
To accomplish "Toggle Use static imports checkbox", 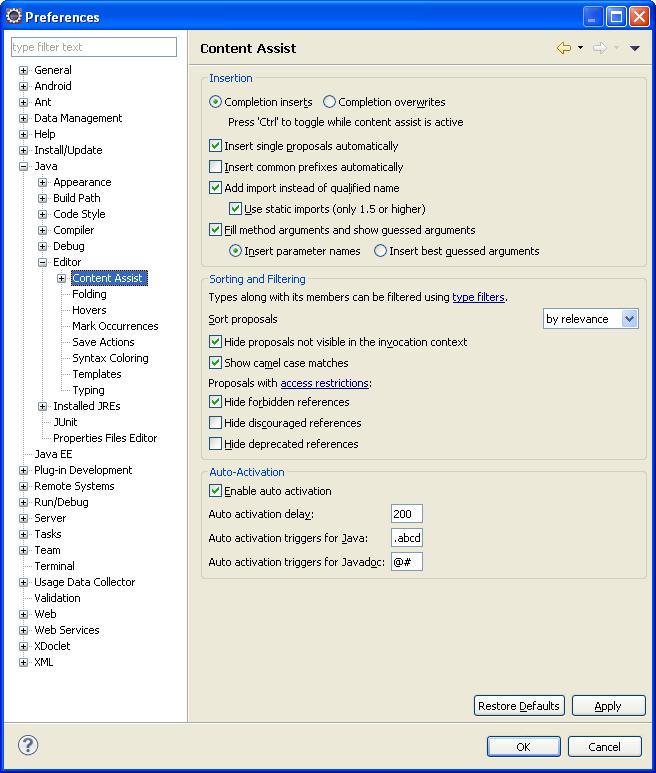I will click(236, 209).
